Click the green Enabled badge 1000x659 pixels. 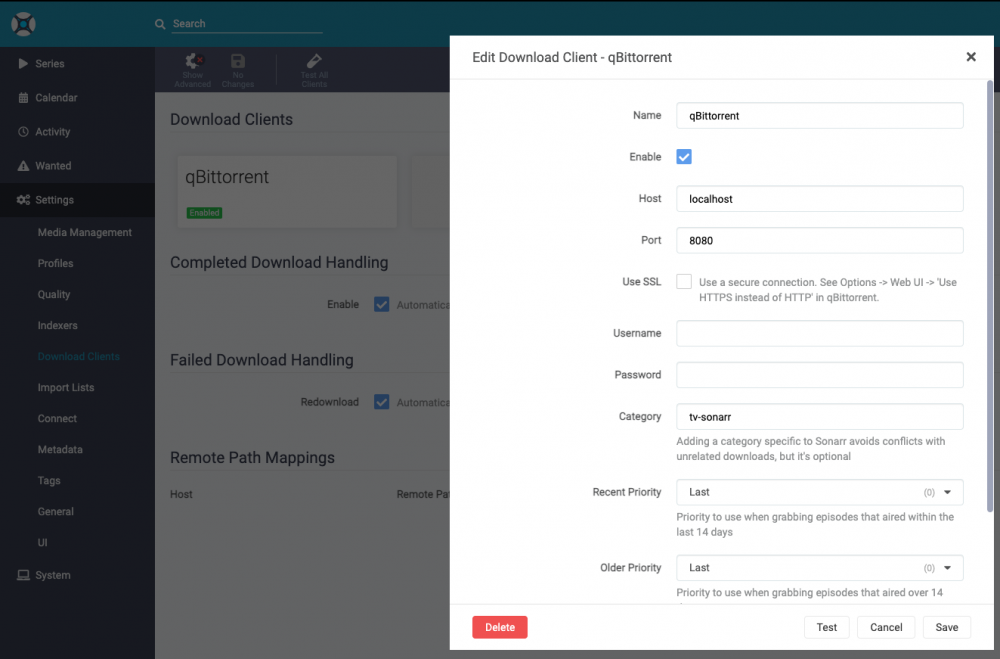tap(204, 213)
